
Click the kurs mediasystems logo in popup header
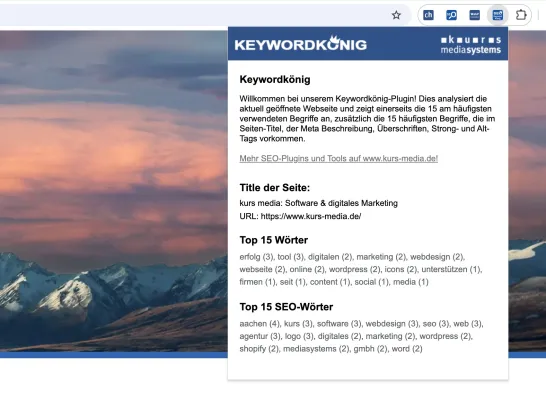470,45
